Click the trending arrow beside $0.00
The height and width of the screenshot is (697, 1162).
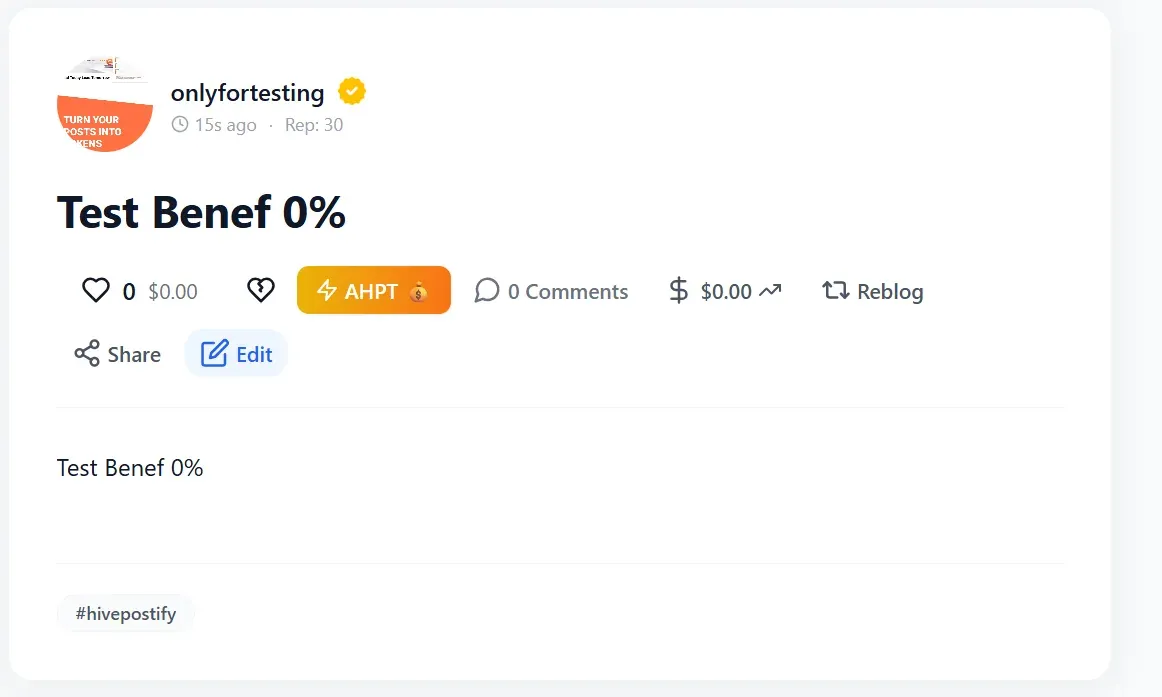[x=770, y=290]
